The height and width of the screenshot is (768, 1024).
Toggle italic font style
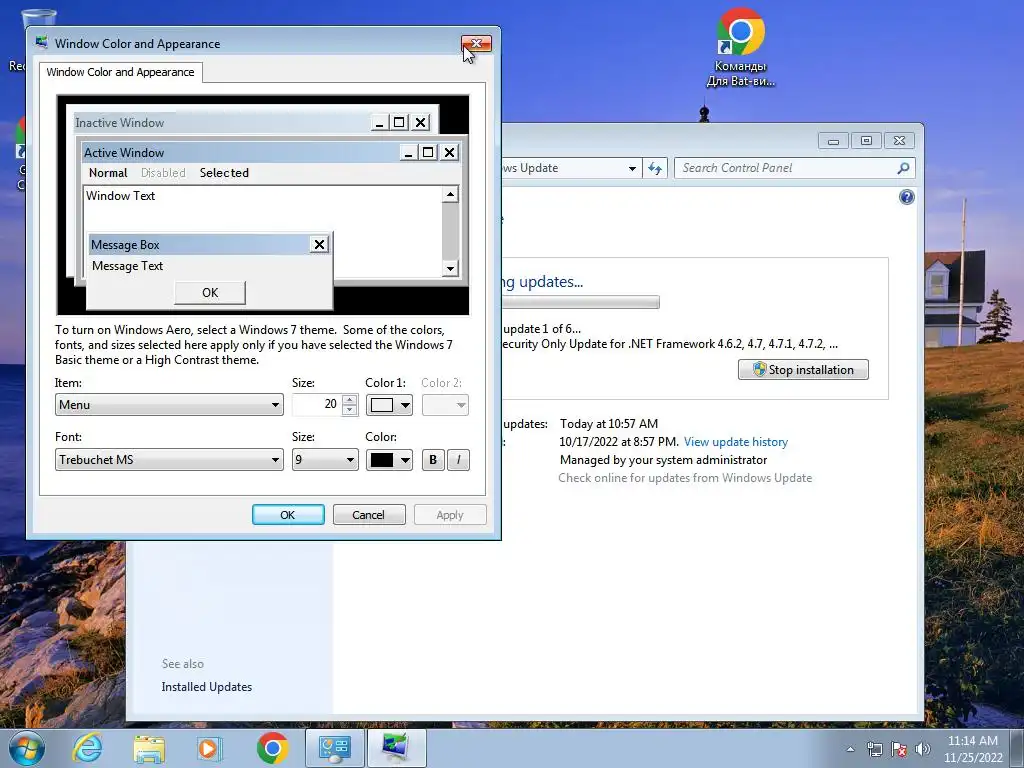pyautogui.click(x=458, y=460)
